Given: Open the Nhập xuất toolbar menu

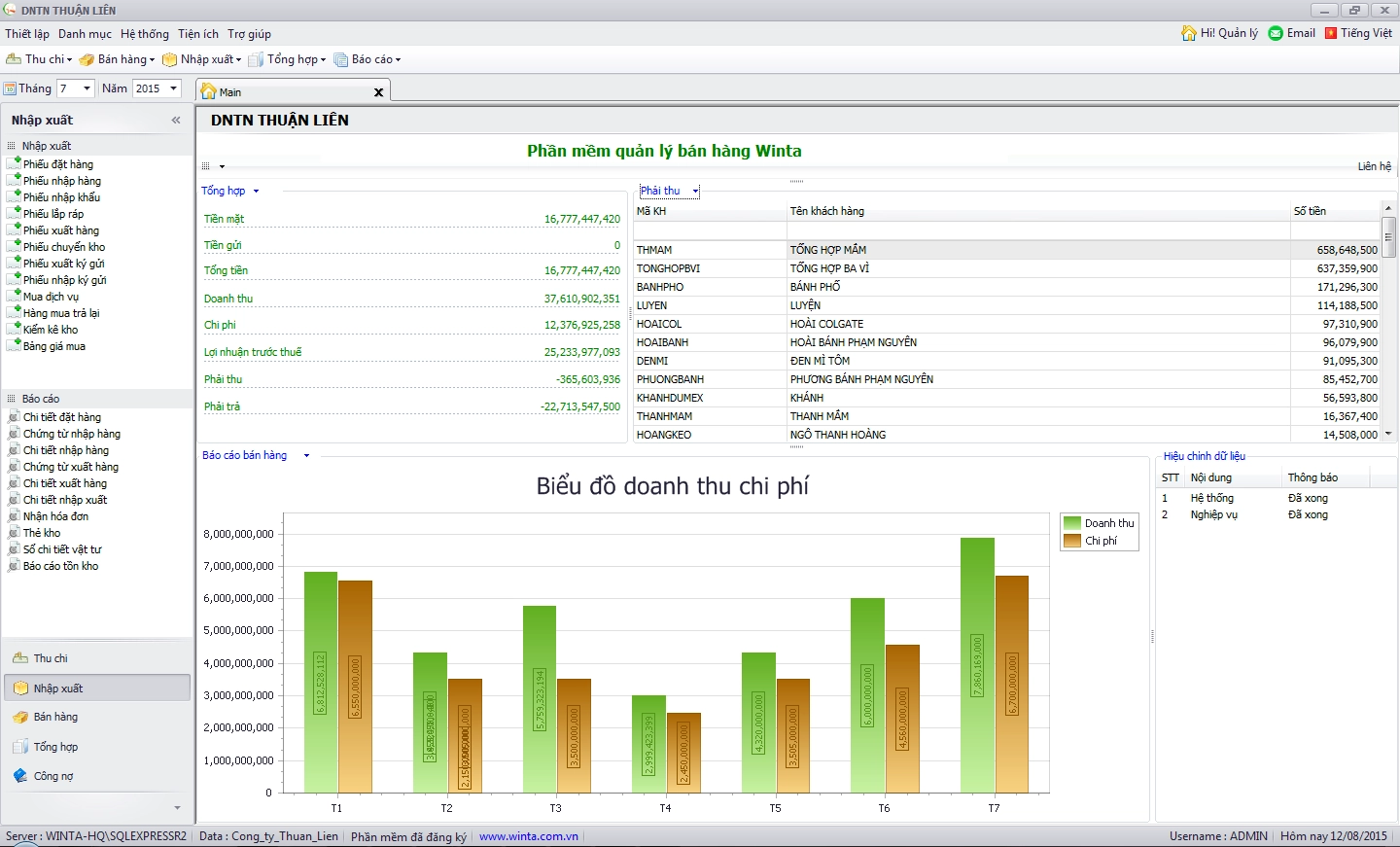Looking at the screenshot, I should 201,59.
